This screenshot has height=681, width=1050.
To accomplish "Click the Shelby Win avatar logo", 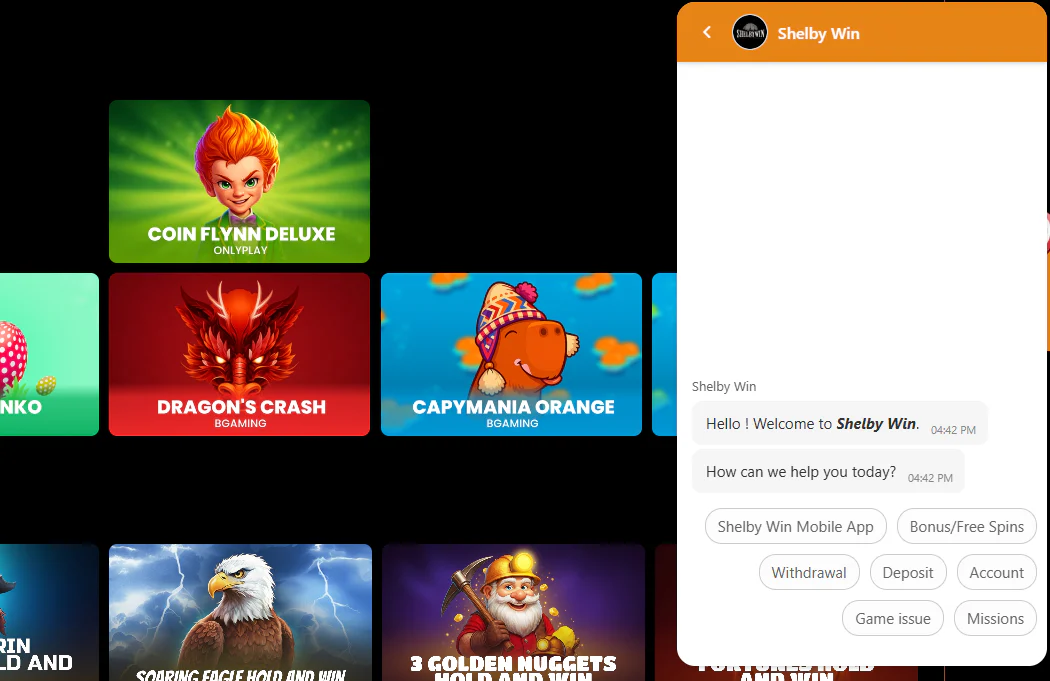I will [749, 32].
